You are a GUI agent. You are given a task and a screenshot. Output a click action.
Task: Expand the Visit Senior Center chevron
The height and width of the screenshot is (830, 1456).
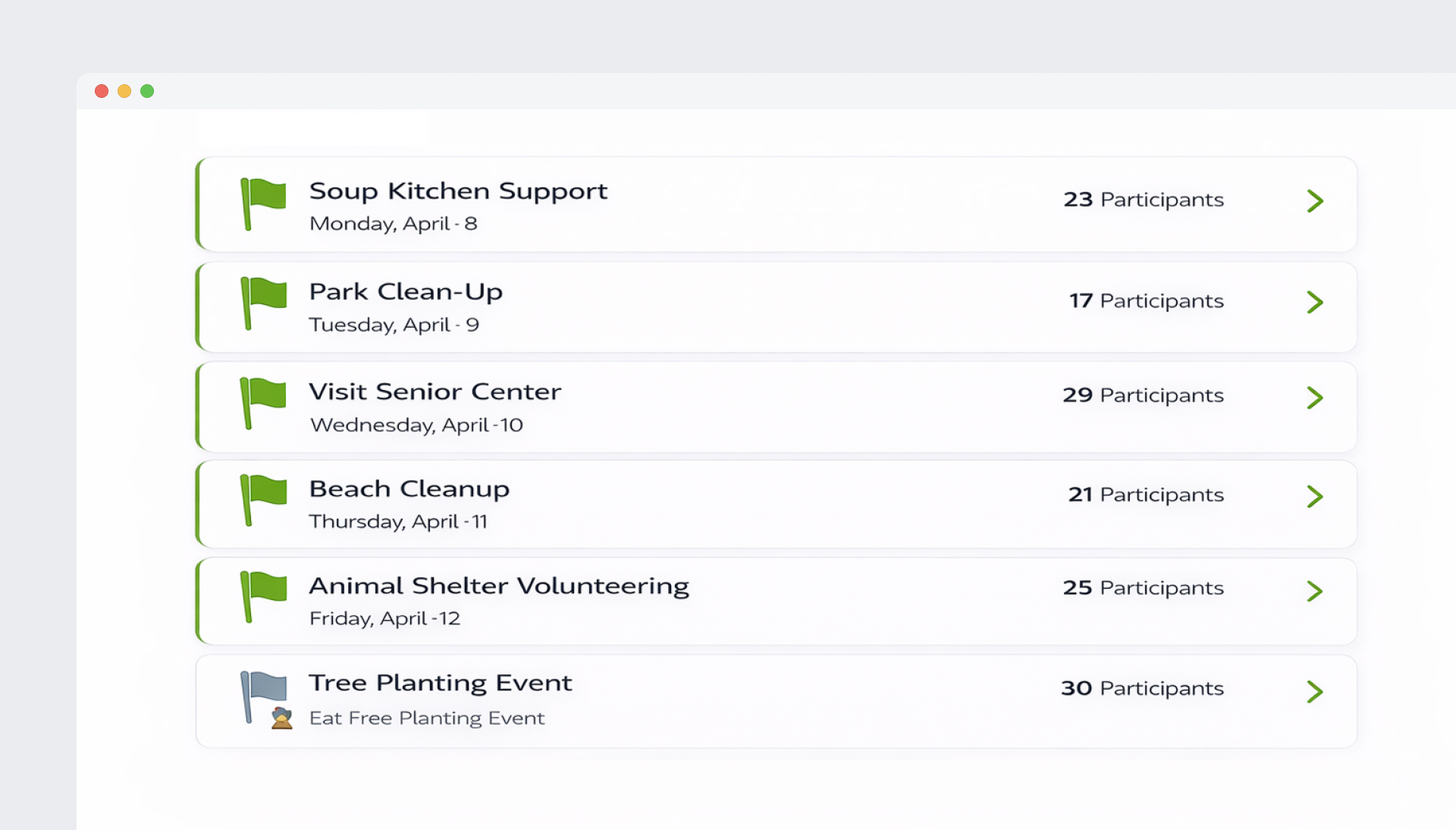pos(1315,398)
